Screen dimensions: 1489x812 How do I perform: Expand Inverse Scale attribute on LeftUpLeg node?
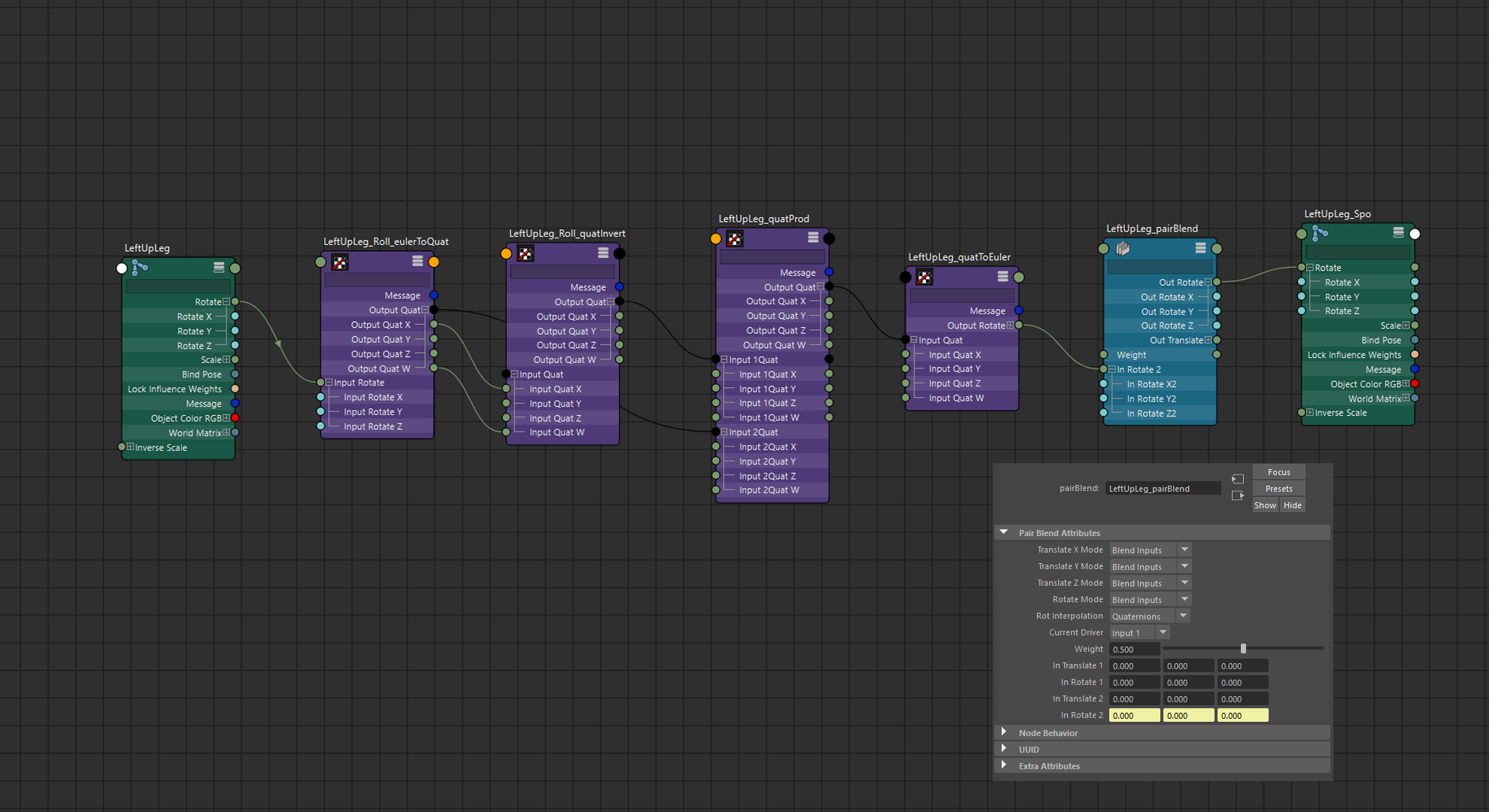130,447
